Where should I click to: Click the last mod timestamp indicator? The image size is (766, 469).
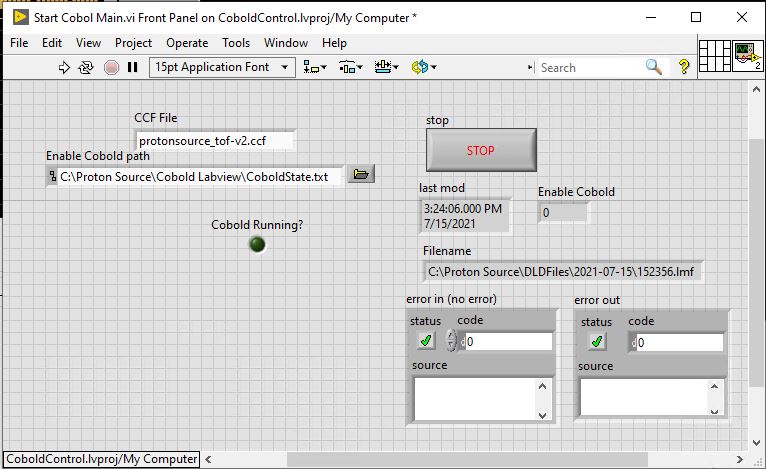click(x=465, y=216)
